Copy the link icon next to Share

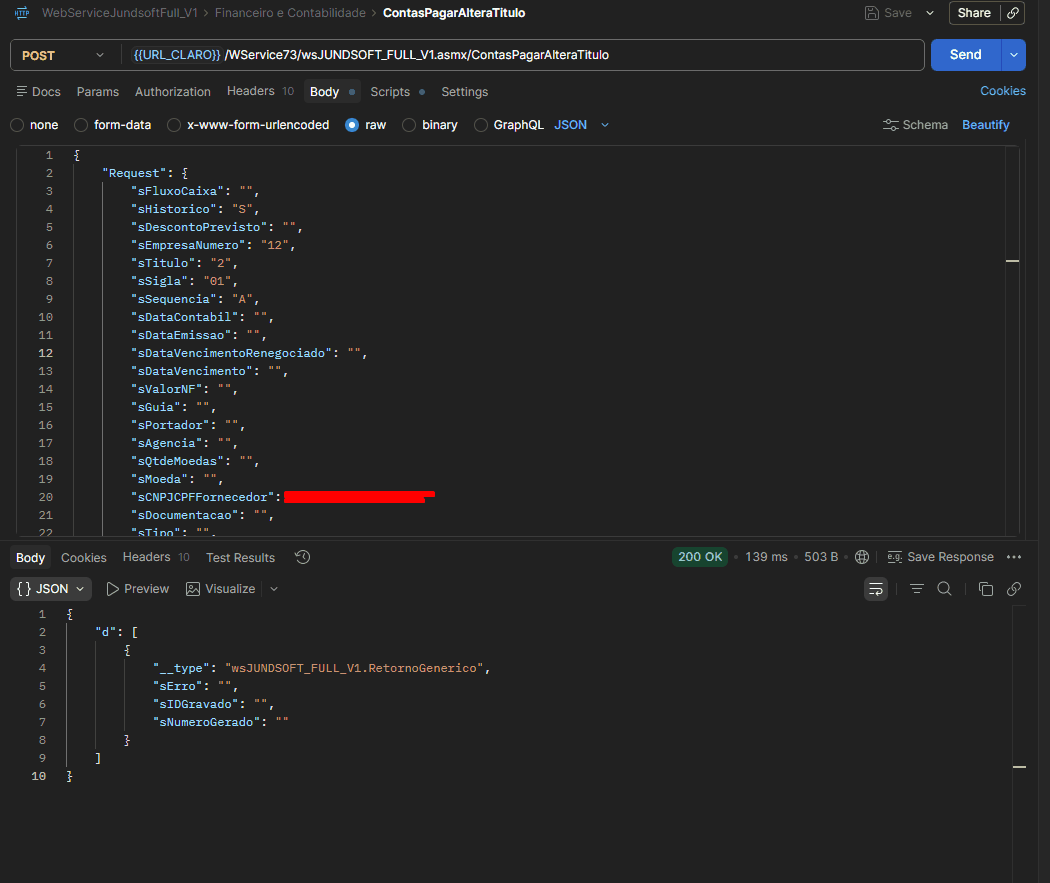[x=1013, y=13]
